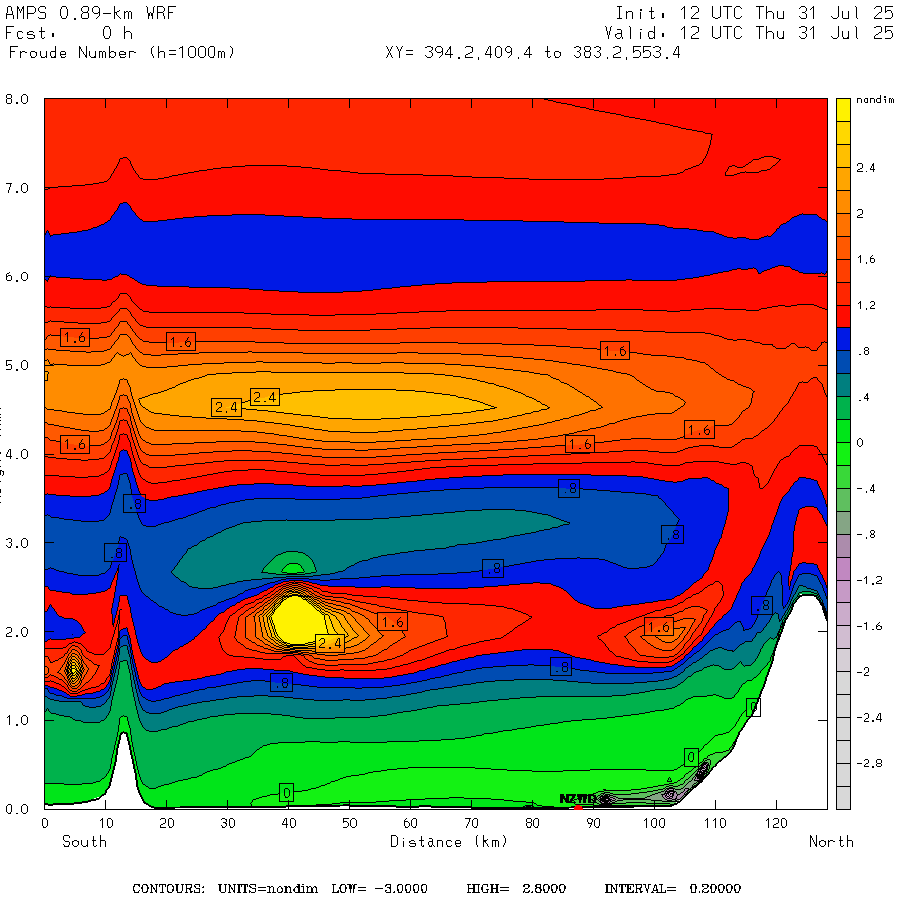
Task: Click the color bar tick label '-.4'
Action: tap(866, 489)
